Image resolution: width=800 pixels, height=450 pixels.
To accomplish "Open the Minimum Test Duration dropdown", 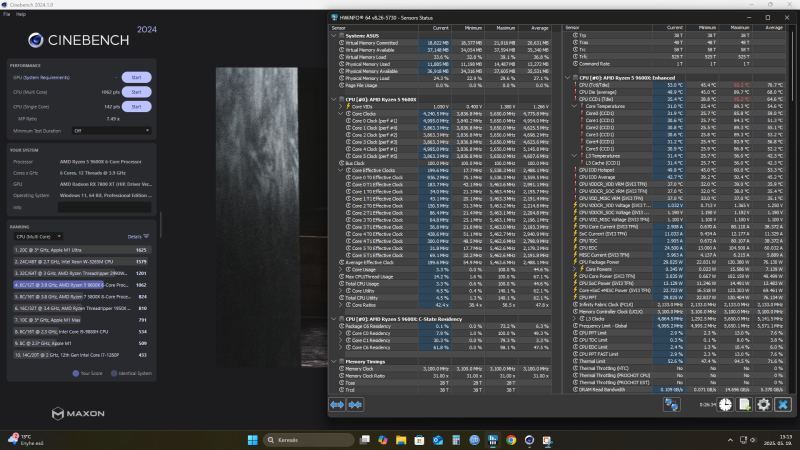I will pos(111,131).
